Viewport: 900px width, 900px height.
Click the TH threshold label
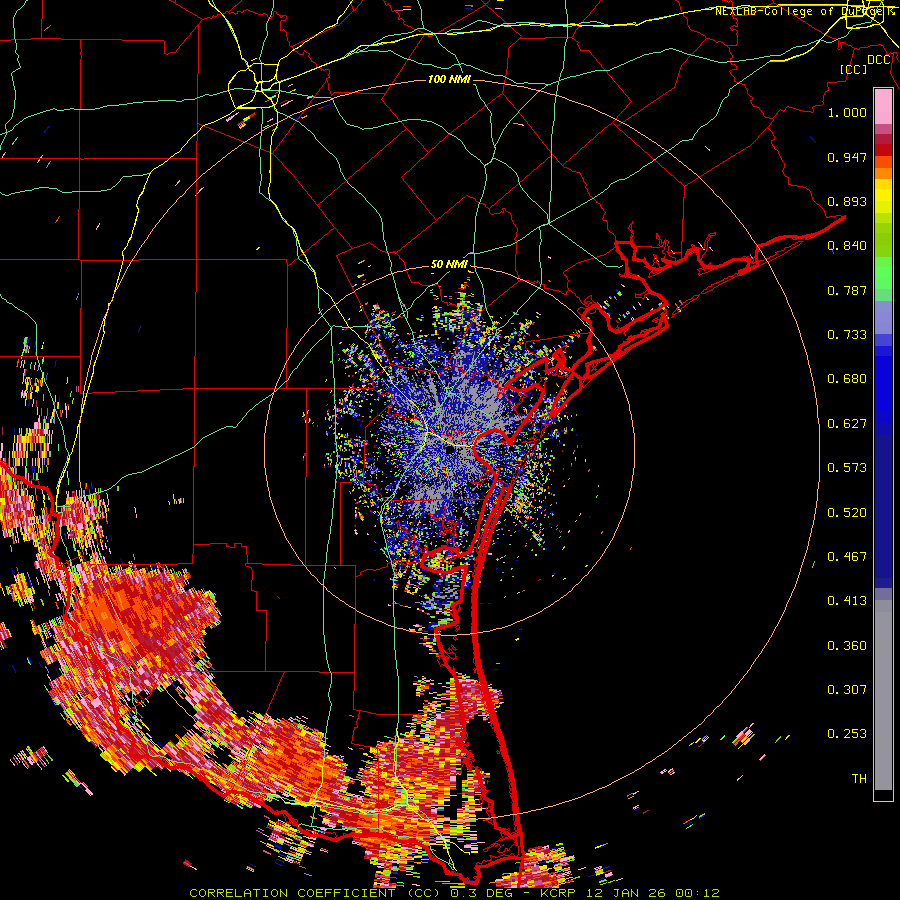[859, 779]
